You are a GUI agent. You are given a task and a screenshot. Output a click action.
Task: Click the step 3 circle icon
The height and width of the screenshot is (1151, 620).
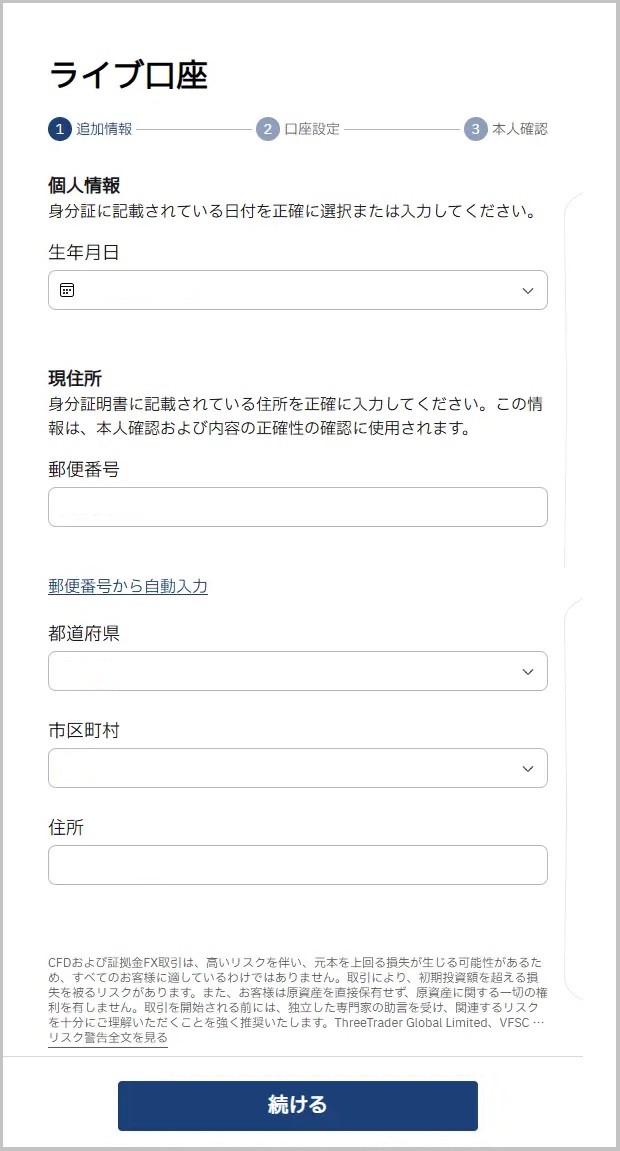[475, 129]
